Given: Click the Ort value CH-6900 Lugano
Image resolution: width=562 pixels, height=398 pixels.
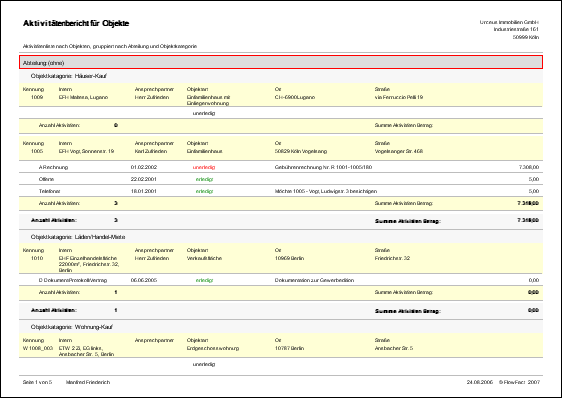Looking at the screenshot, I should coord(295,97).
